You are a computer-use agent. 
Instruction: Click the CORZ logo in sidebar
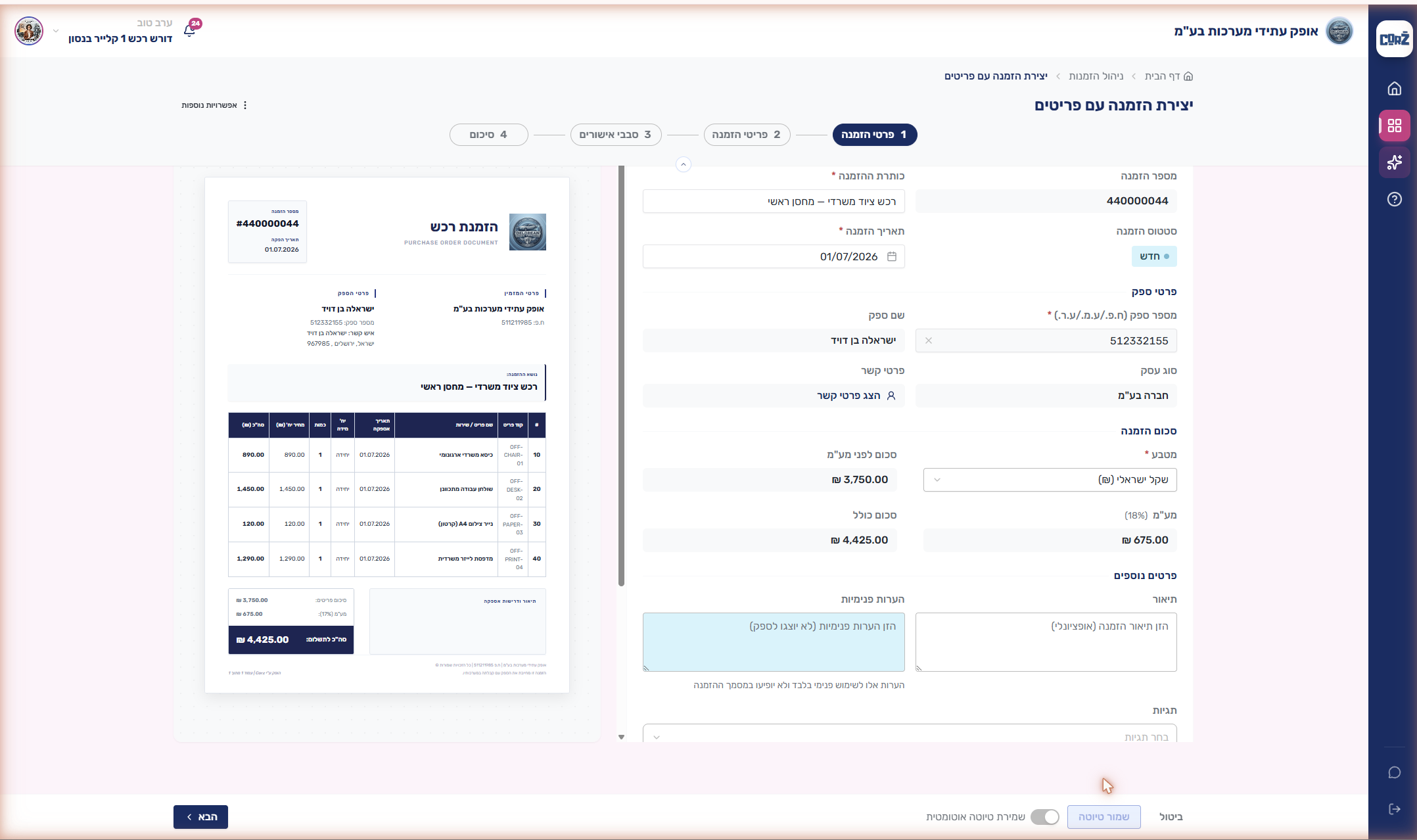point(1394,39)
